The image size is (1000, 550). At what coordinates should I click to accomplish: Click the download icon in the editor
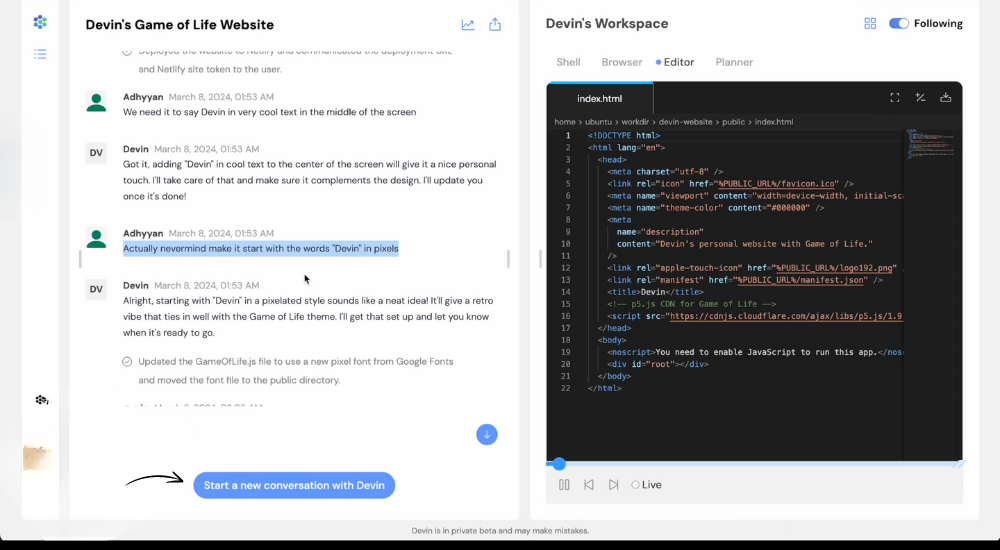click(946, 98)
